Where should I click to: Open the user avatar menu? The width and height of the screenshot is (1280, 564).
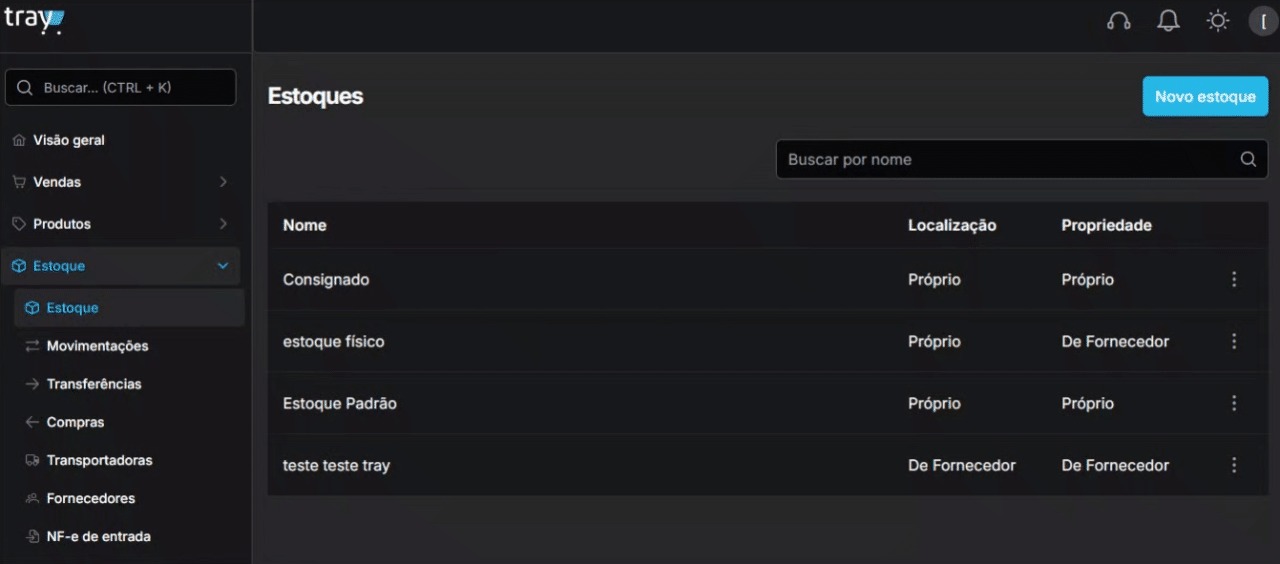click(x=1264, y=21)
